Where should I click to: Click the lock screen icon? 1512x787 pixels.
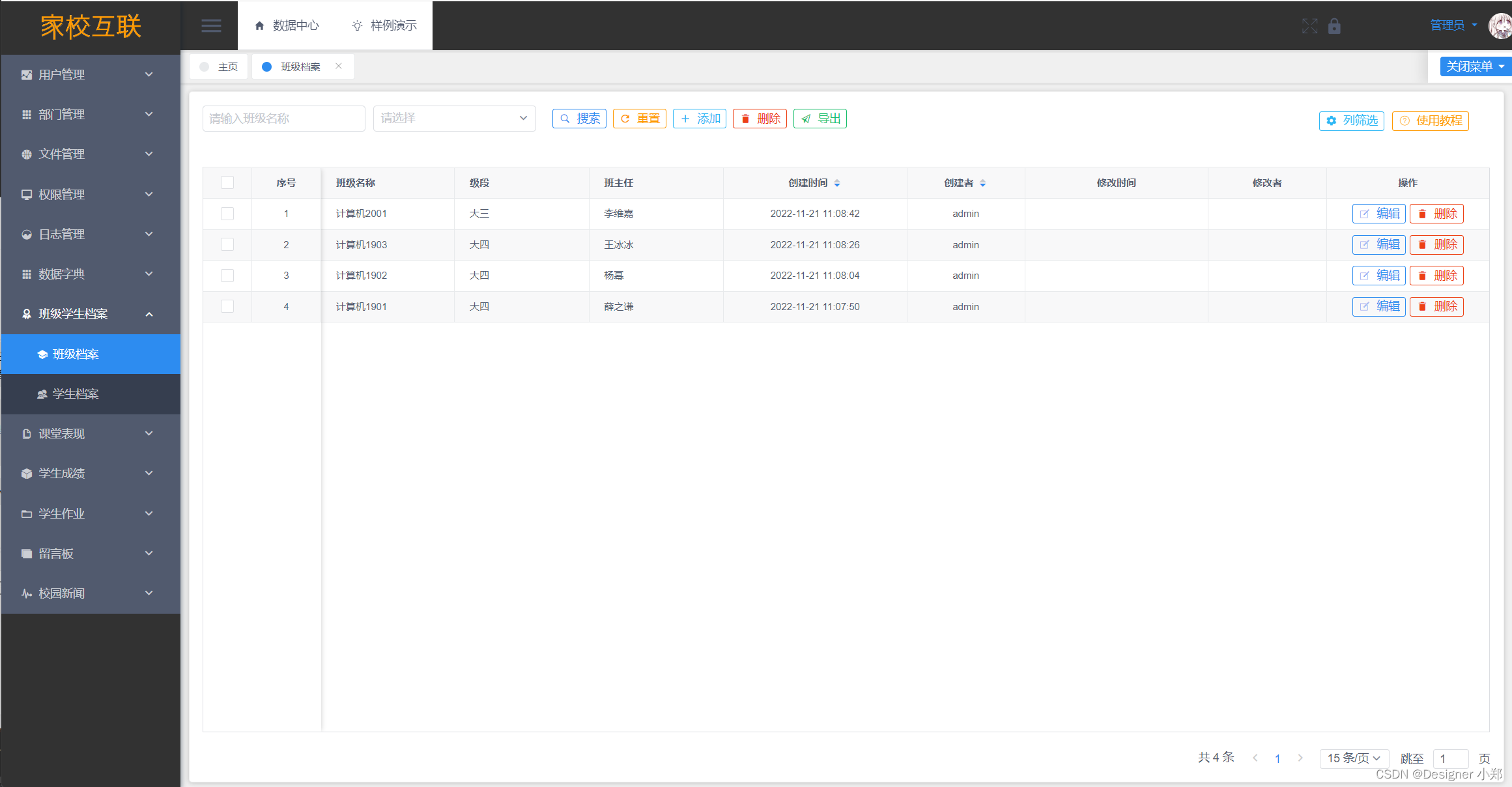pos(1334,26)
